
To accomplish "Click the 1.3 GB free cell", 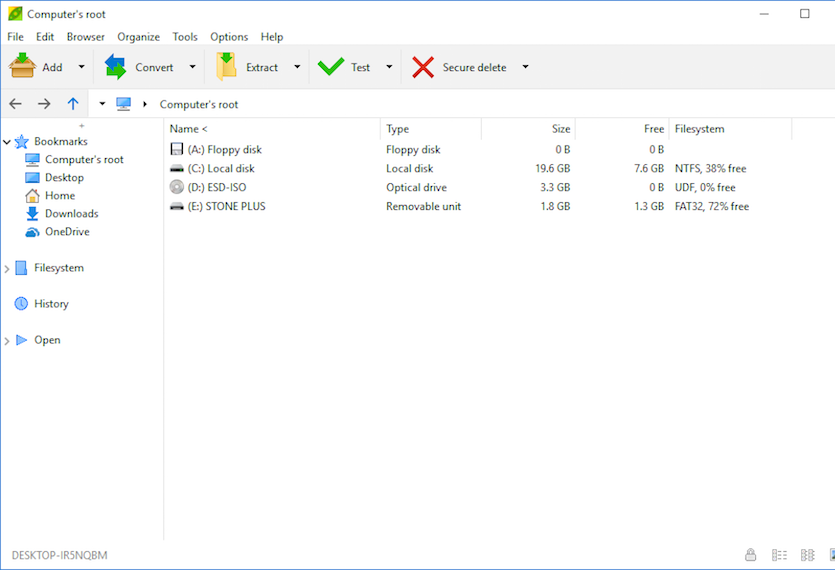I will pos(649,206).
